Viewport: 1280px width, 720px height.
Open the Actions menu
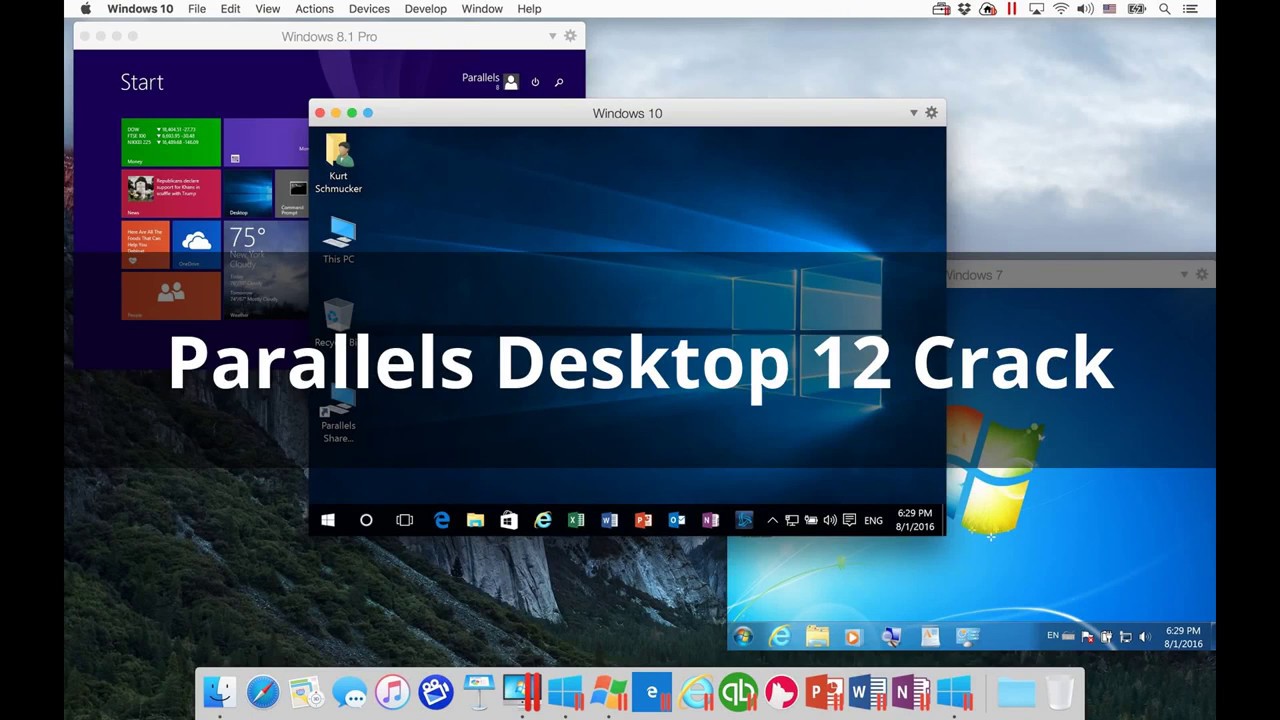tap(314, 9)
